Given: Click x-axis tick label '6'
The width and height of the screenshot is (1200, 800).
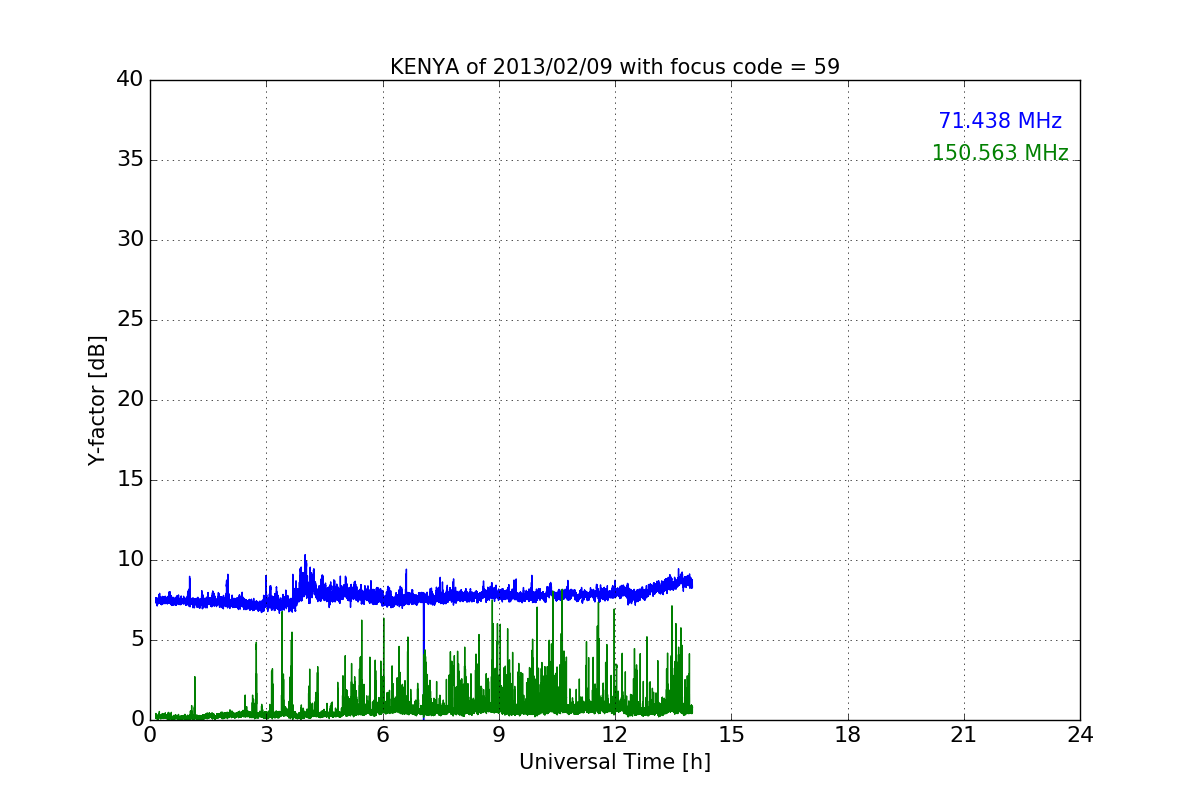Looking at the screenshot, I should click(383, 735).
